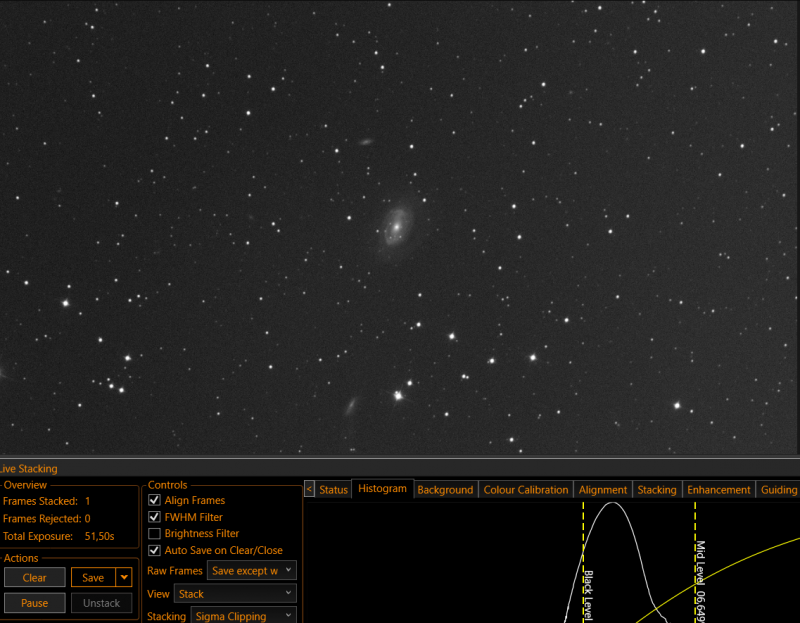Open the View dropdown showing Stack
The height and width of the screenshot is (623, 800).
pyautogui.click(x=235, y=594)
